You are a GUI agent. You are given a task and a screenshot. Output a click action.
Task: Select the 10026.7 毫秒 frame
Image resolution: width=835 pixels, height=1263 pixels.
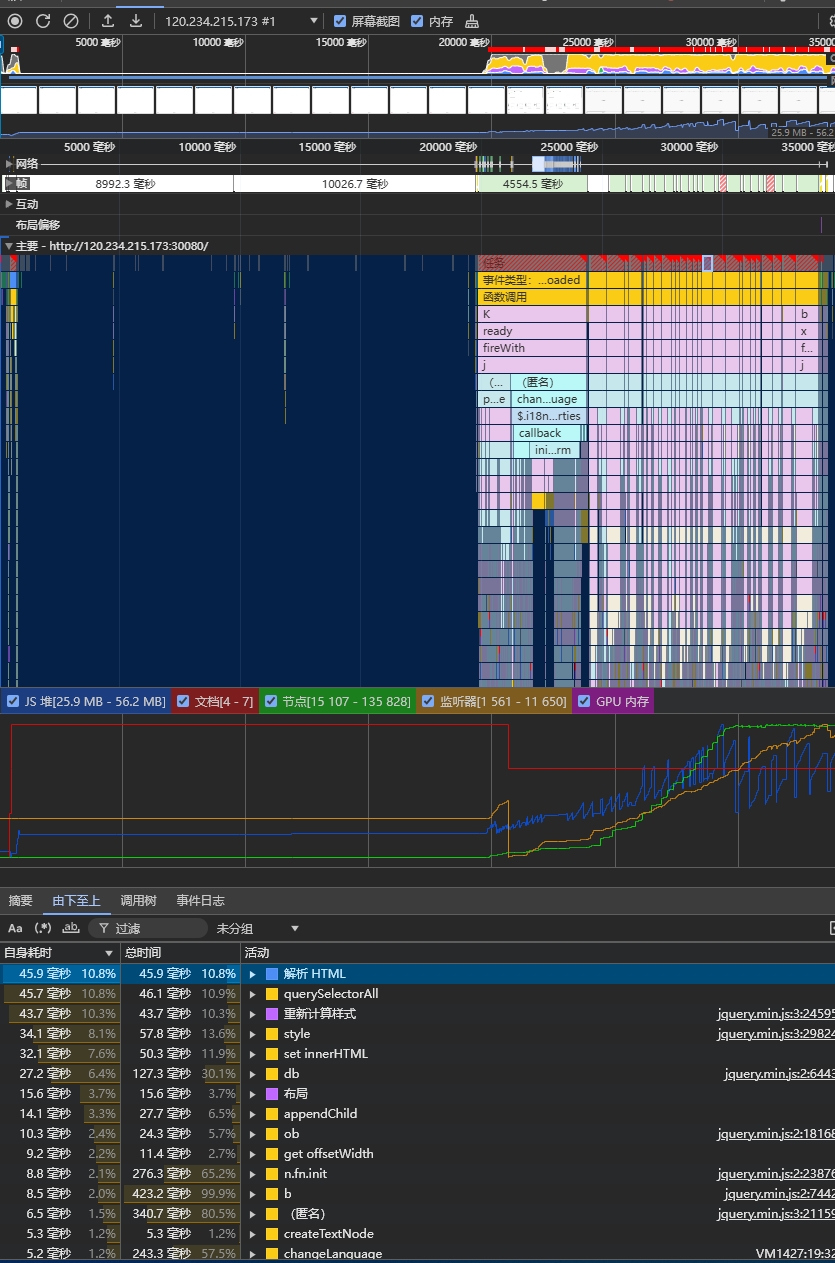(x=355, y=184)
